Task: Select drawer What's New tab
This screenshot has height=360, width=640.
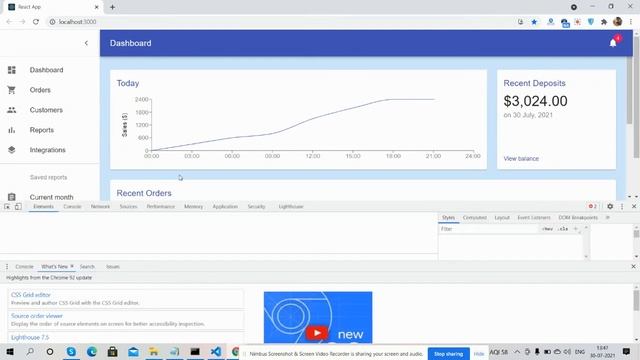Action: click(54, 267)
